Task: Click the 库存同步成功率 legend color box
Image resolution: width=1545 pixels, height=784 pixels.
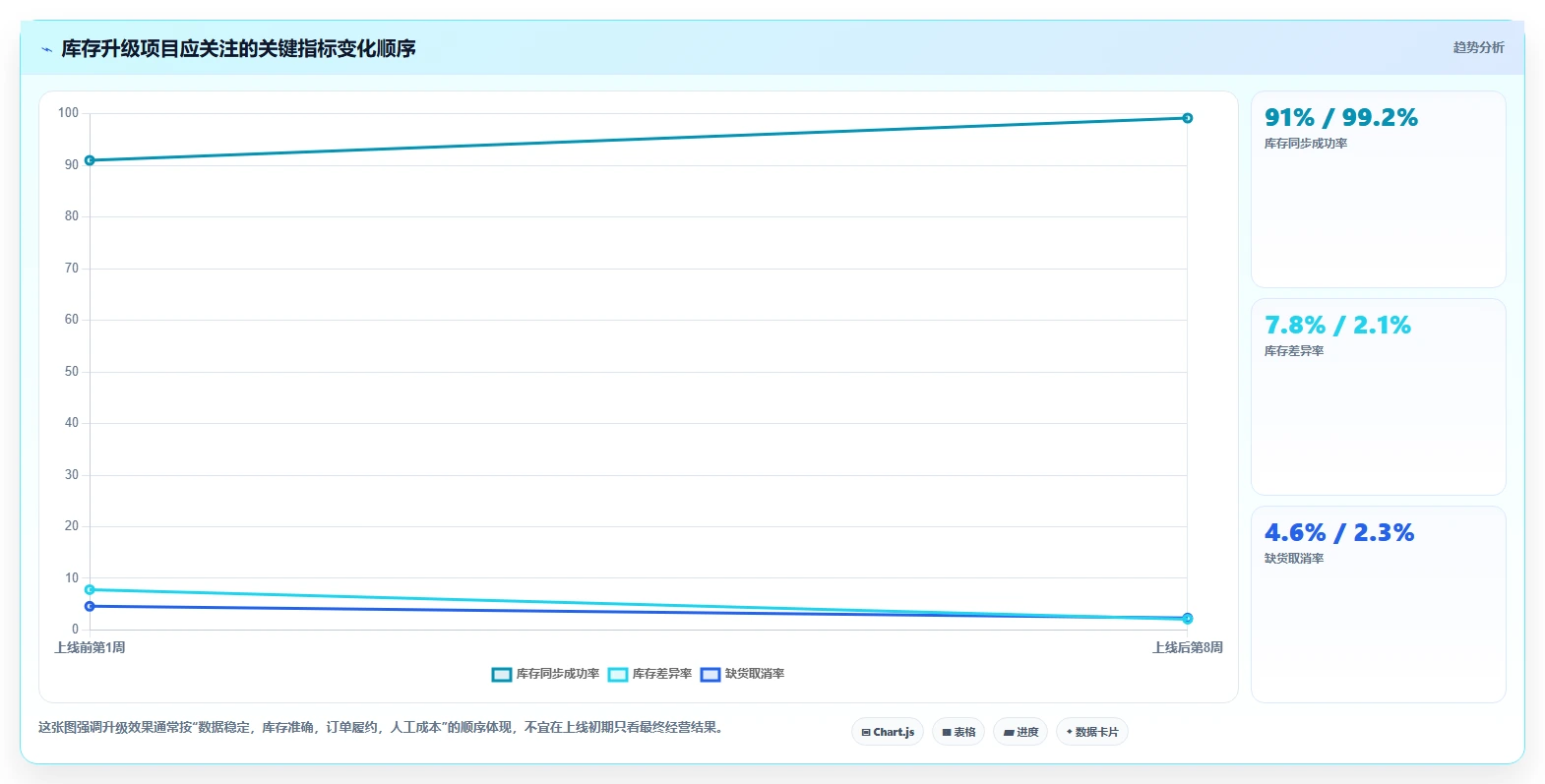Action: pyautogui.click(x=502, y=674)
